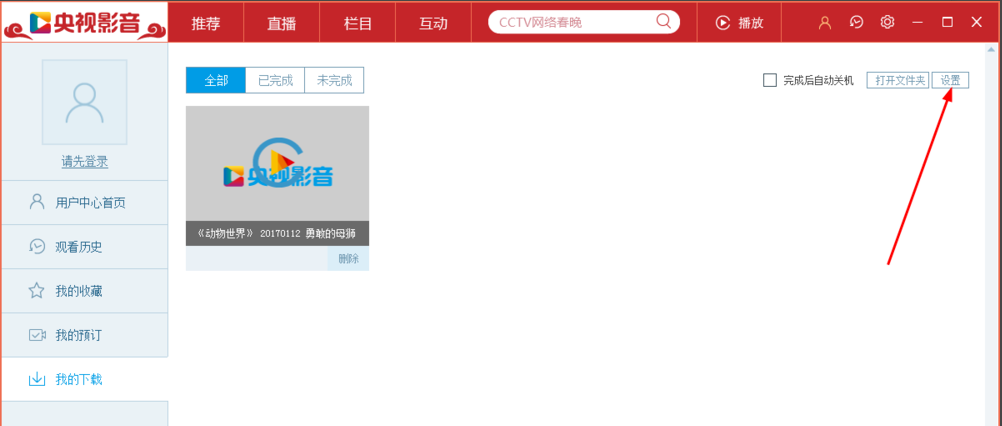This screenshot has height=426, width=1002.
Task: Open the settings gear icon
Action: (887, 22)
